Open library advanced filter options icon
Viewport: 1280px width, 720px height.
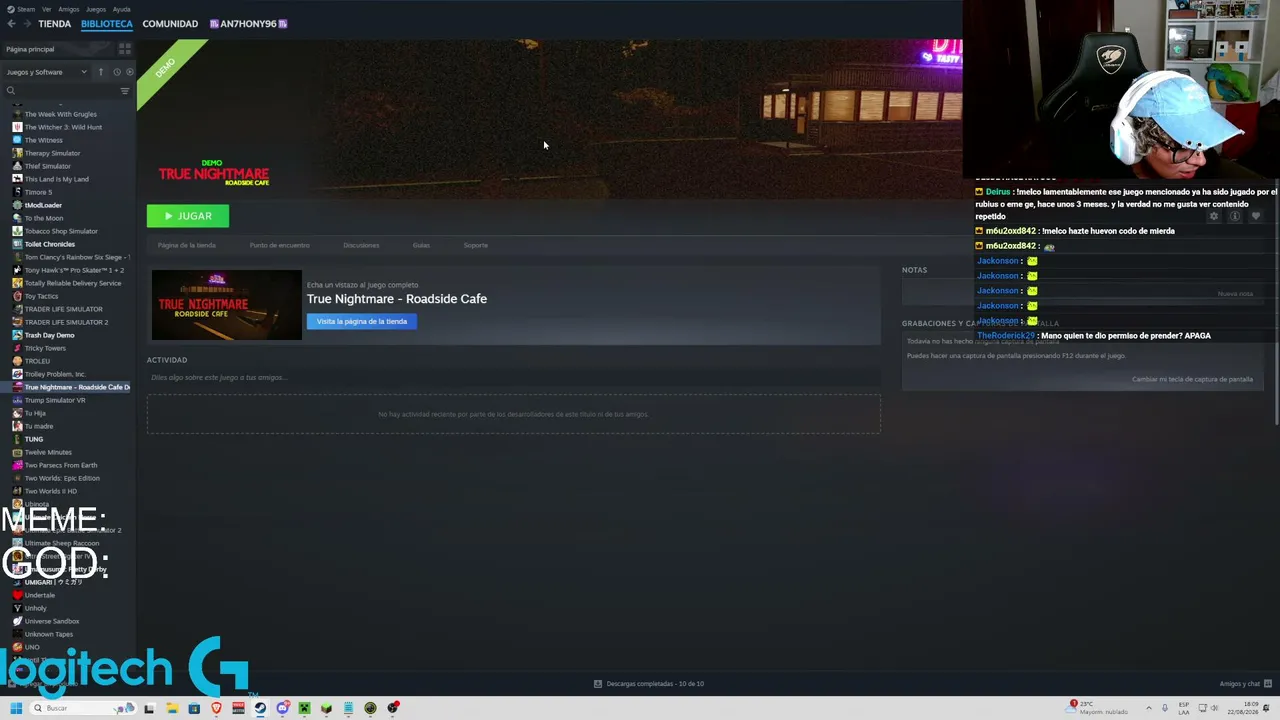[x=125, y=91]
